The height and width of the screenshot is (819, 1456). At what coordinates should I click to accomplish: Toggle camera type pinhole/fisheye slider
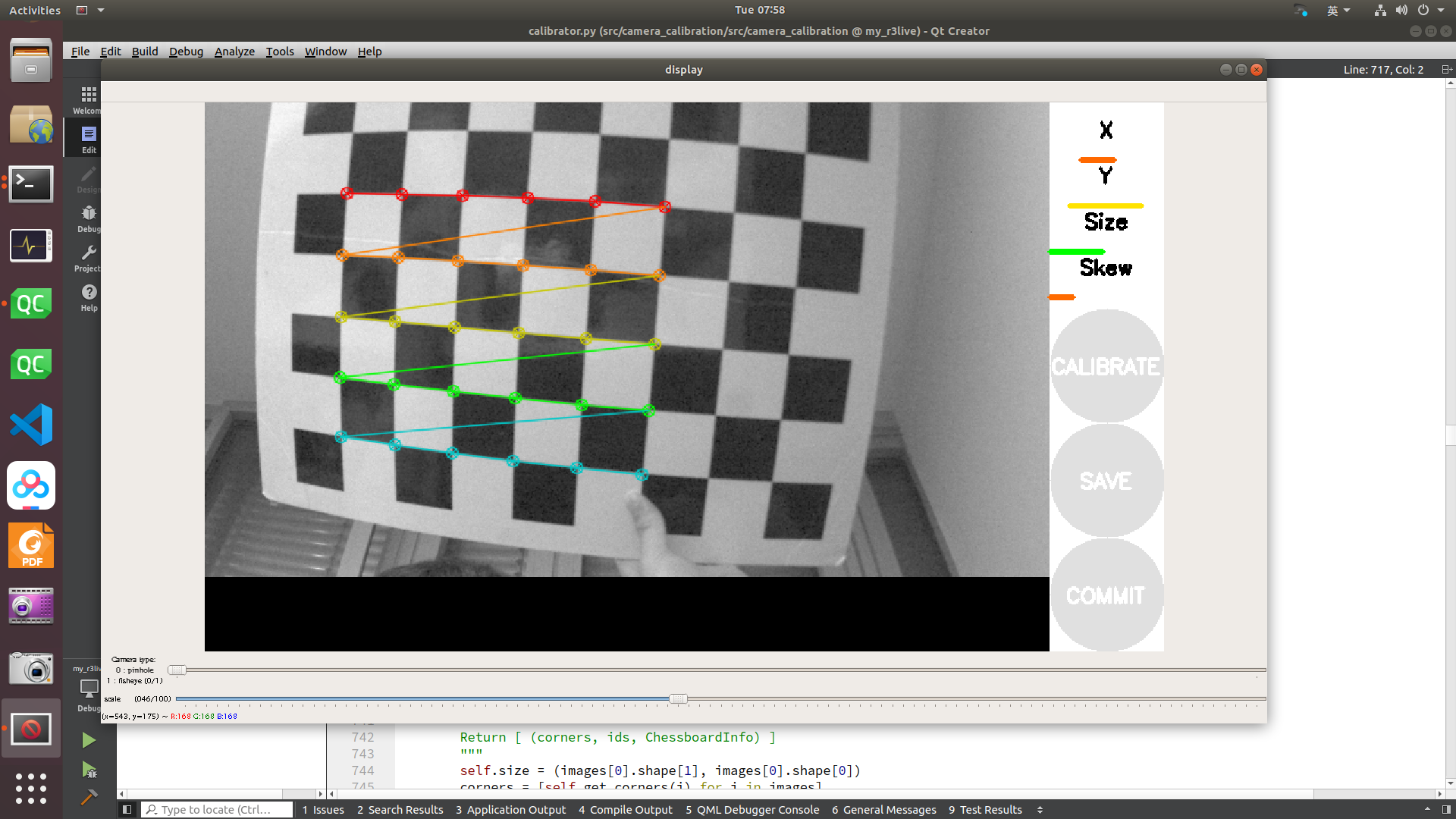[x=177, y=670]
